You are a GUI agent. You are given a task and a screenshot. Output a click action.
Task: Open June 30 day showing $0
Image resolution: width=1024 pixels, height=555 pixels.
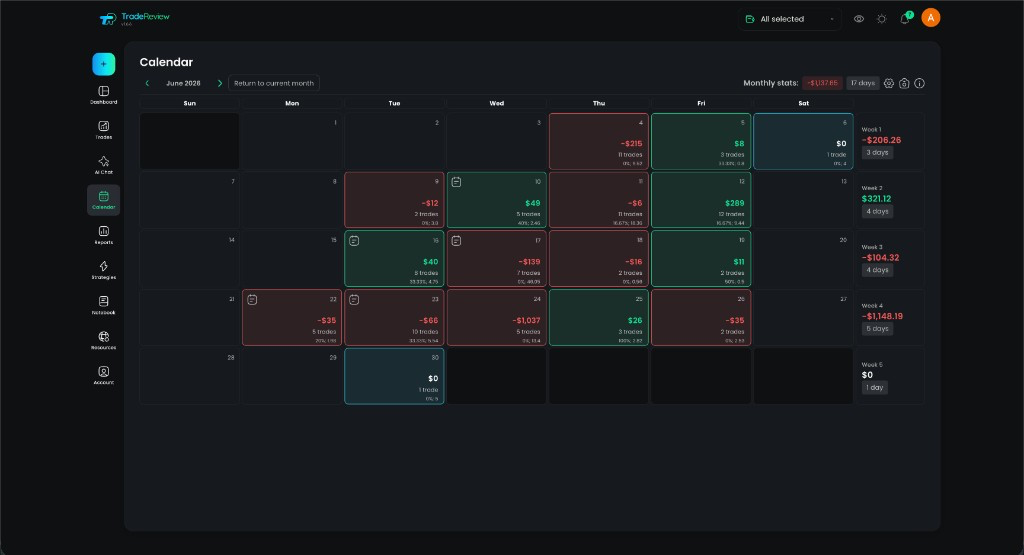[x=394, y=376]
